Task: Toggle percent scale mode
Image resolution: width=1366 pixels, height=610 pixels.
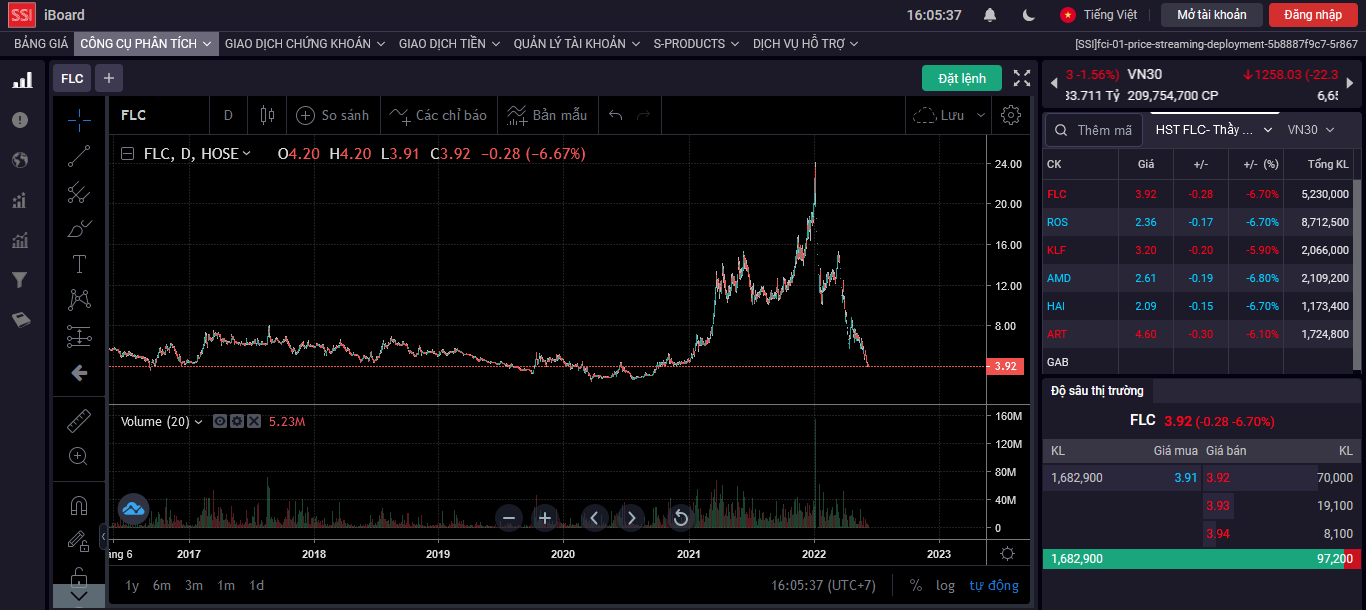Action: pyautogui.click(x=916, y=585)
